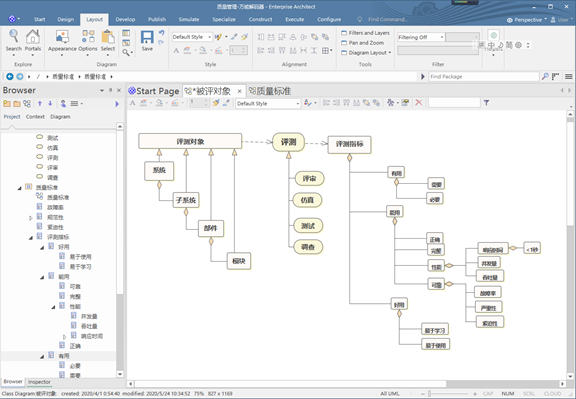Collapse the 性能 tree node
Viewport: 576px width, 399px height.
53,307
